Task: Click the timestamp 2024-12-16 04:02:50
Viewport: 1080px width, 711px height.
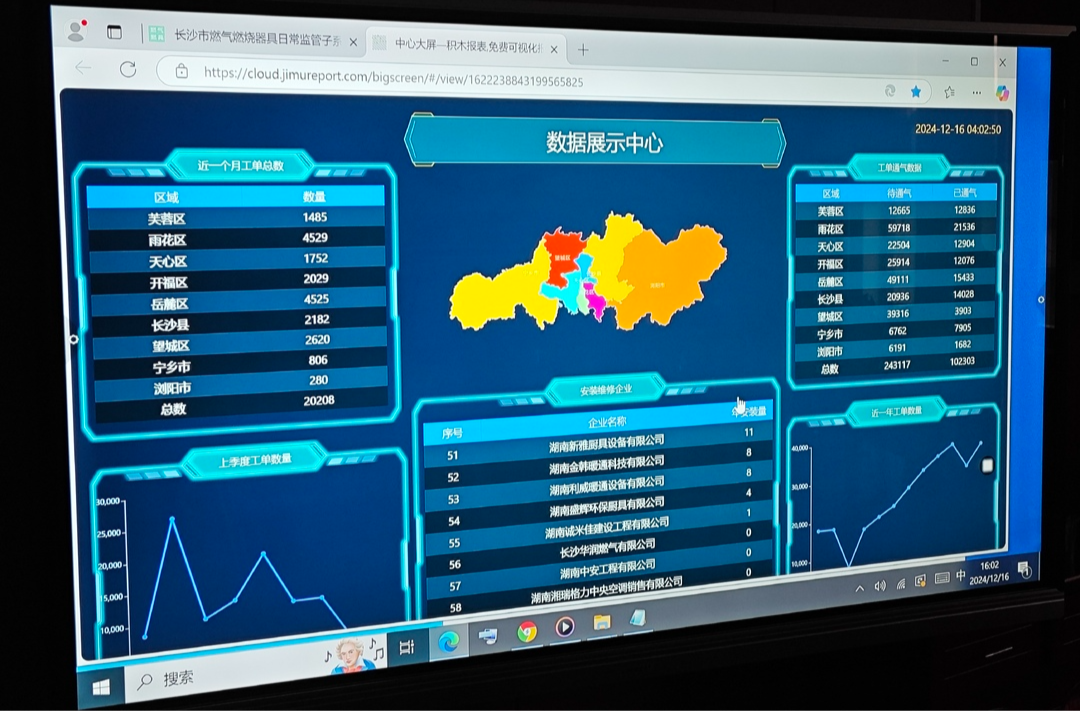Action: point(957,129)
